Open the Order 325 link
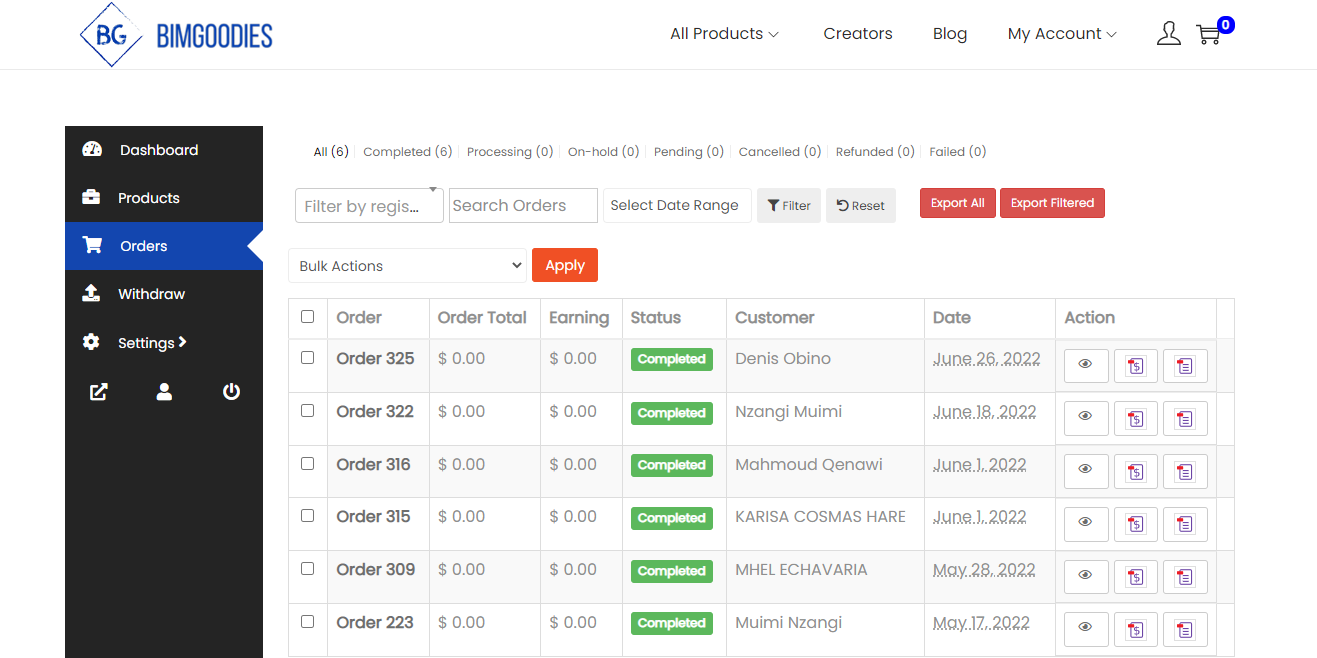This screenshot has height=658, width=1317. point(375,358)
